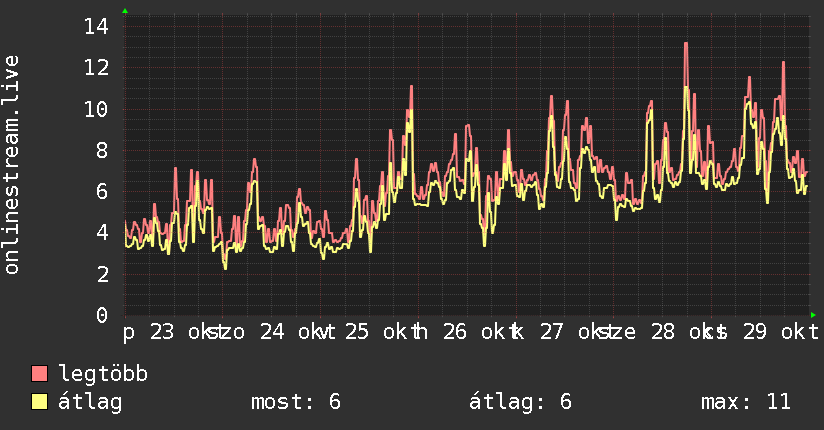Click the x-axis date label 28
Viewport: 824px width, 430px height.
click(x=663, y=332)
